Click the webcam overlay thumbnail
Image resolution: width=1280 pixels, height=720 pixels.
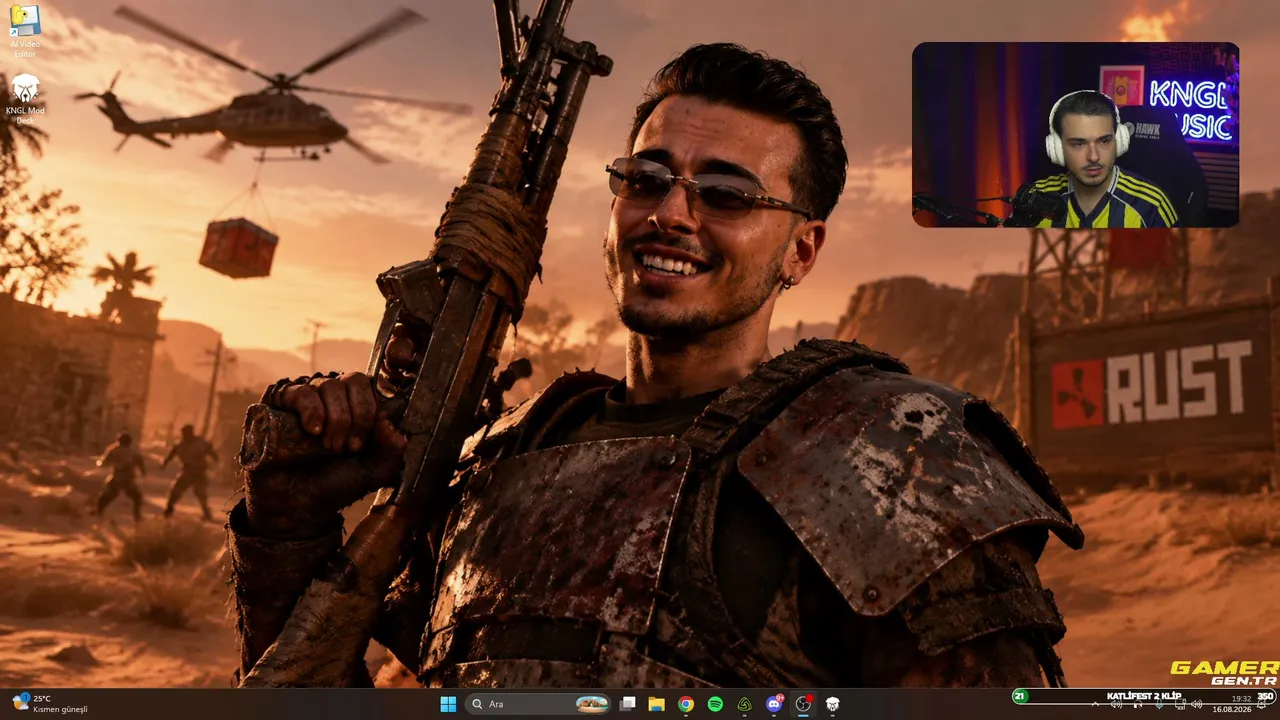tap(1075, 135)
